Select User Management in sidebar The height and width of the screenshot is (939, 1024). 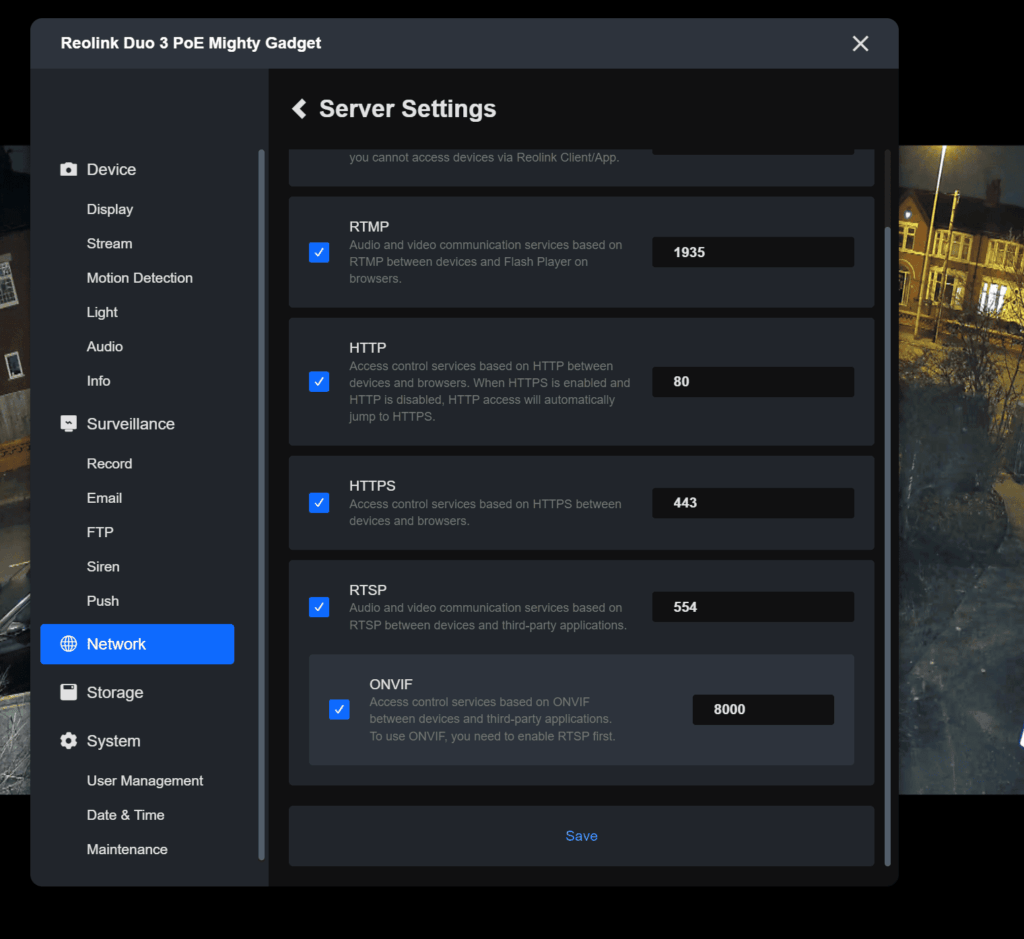144,781
